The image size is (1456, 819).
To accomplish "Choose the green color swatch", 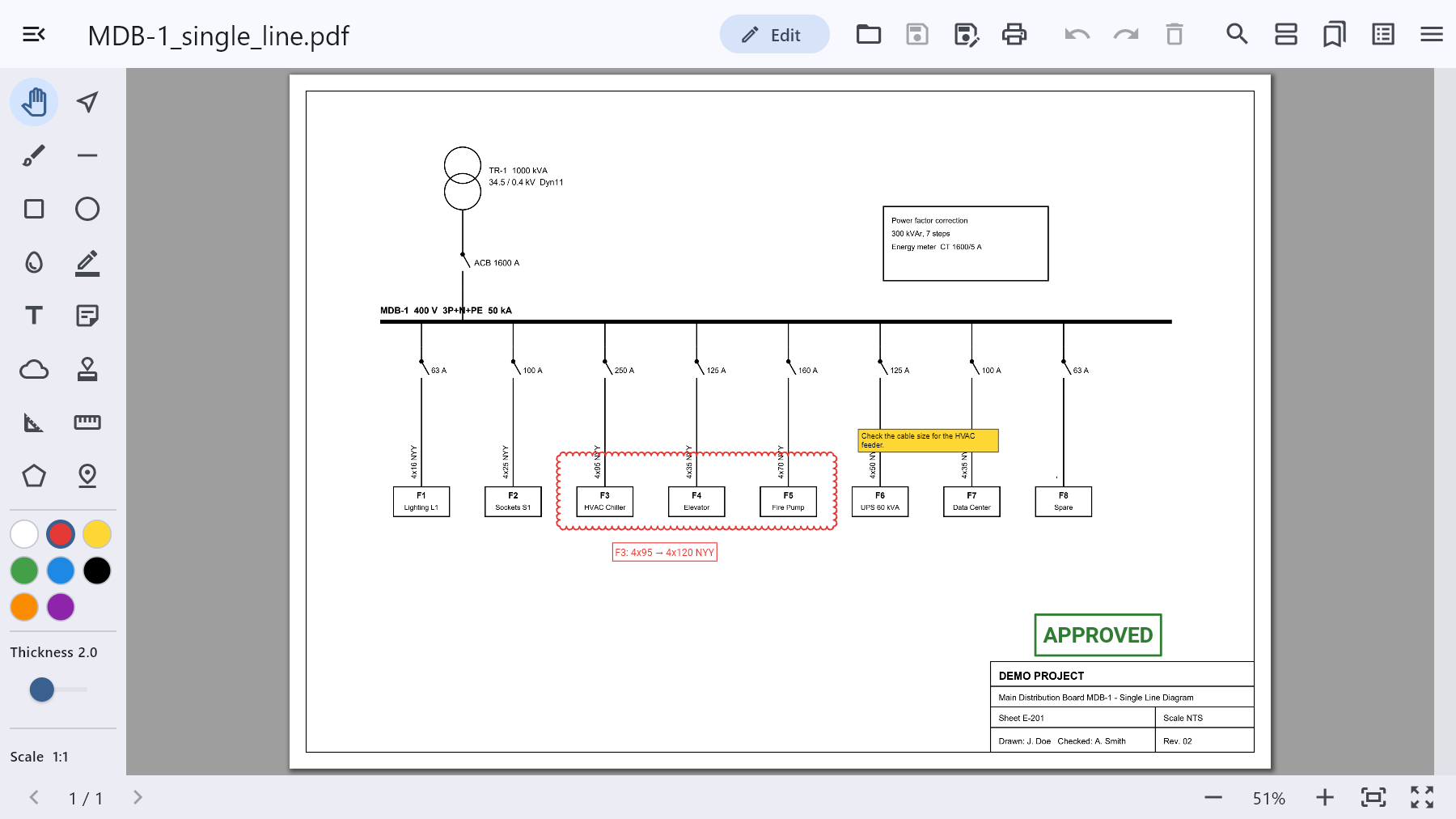I will coord(24,571).
